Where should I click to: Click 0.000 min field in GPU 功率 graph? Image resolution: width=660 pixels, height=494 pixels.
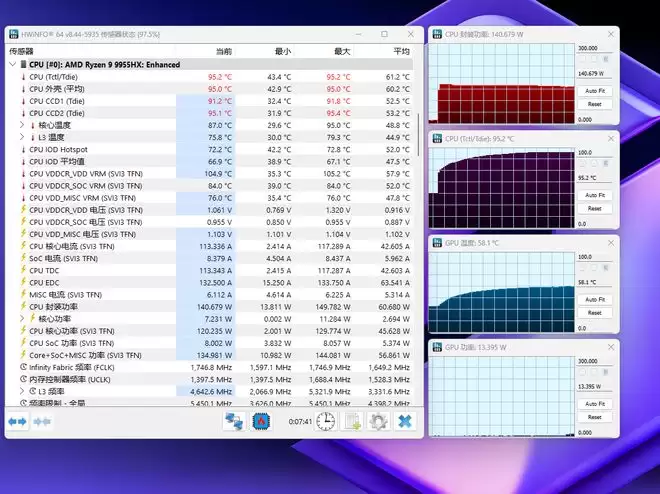coord(594,433)
